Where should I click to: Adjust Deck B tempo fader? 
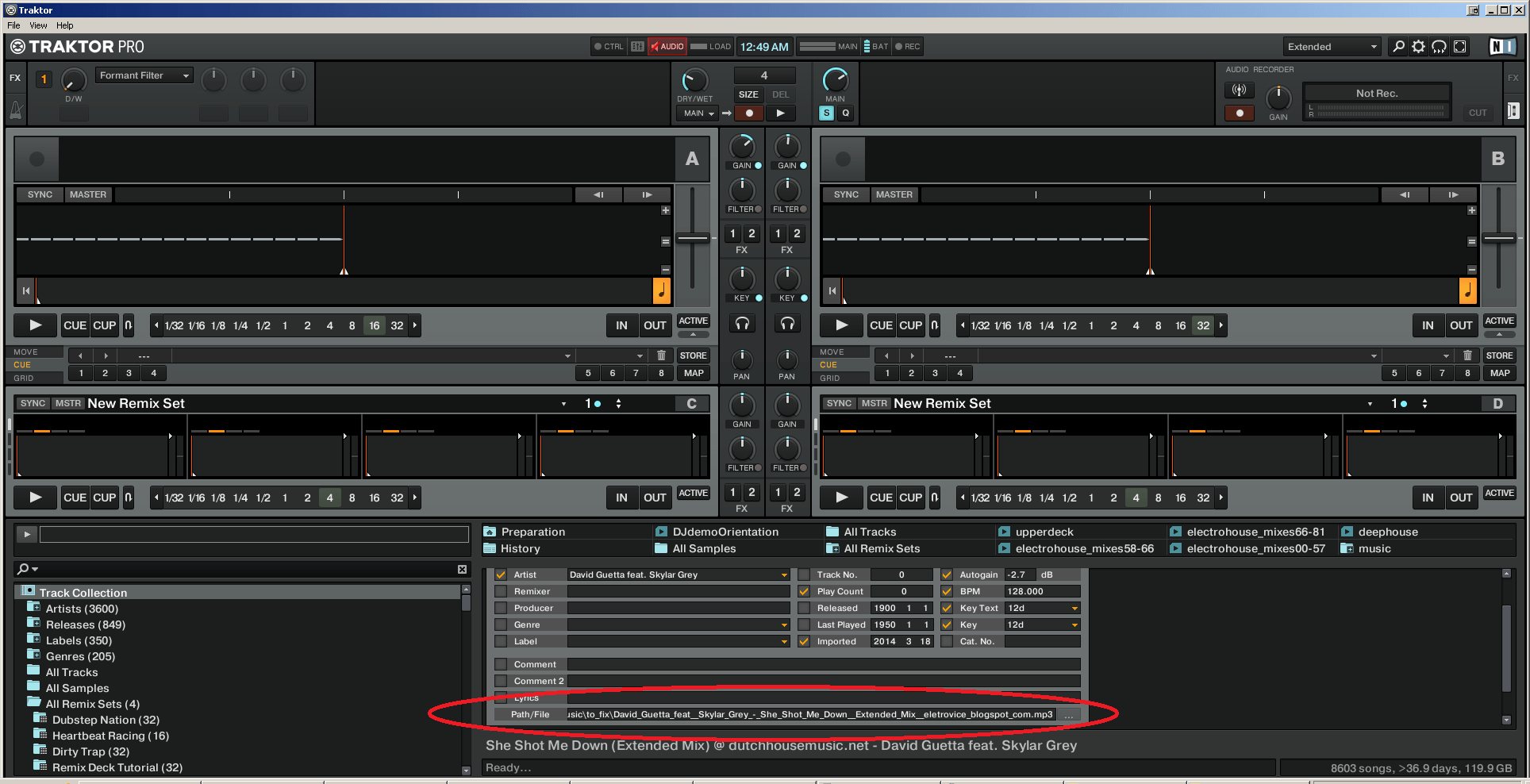click(x=1499, y=238)
